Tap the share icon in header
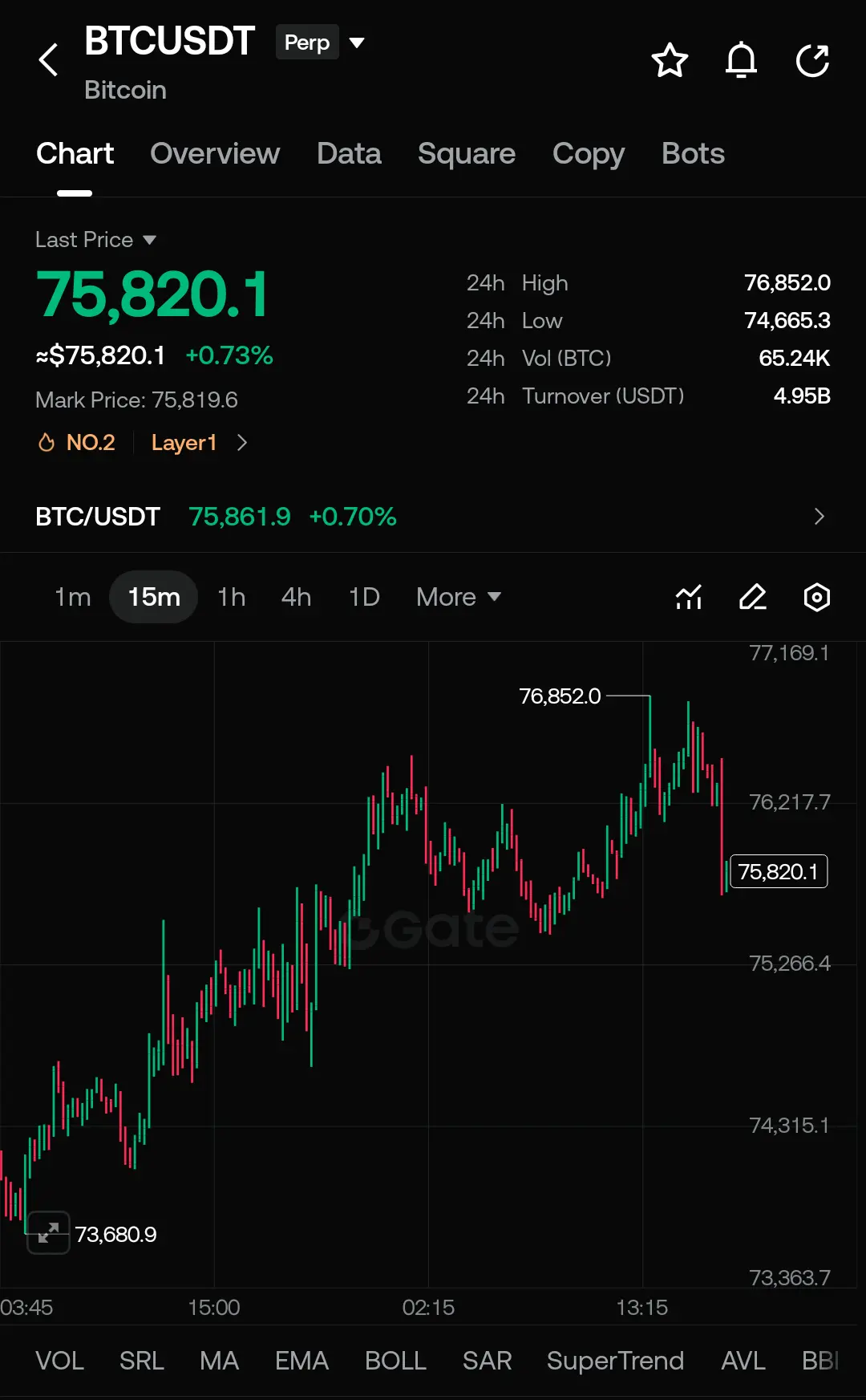Screen dimensions: 866x1400 [812, 60]
